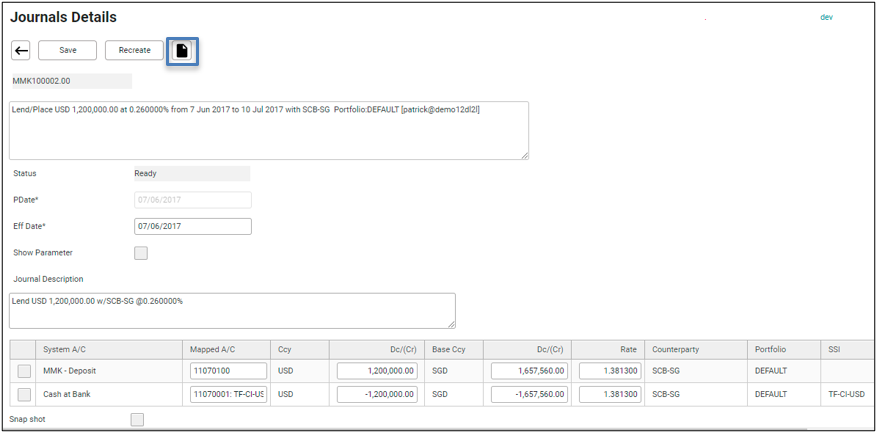Click the Counterparty column header
The width and height of the screenshot is (878, 434).
click(x=674, y=349)
